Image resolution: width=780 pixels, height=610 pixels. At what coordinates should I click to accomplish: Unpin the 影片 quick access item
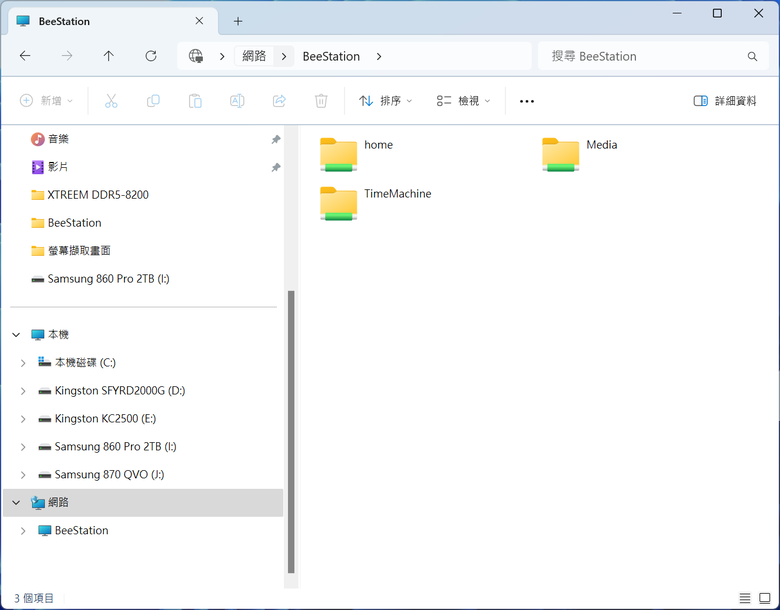point(276,167)
